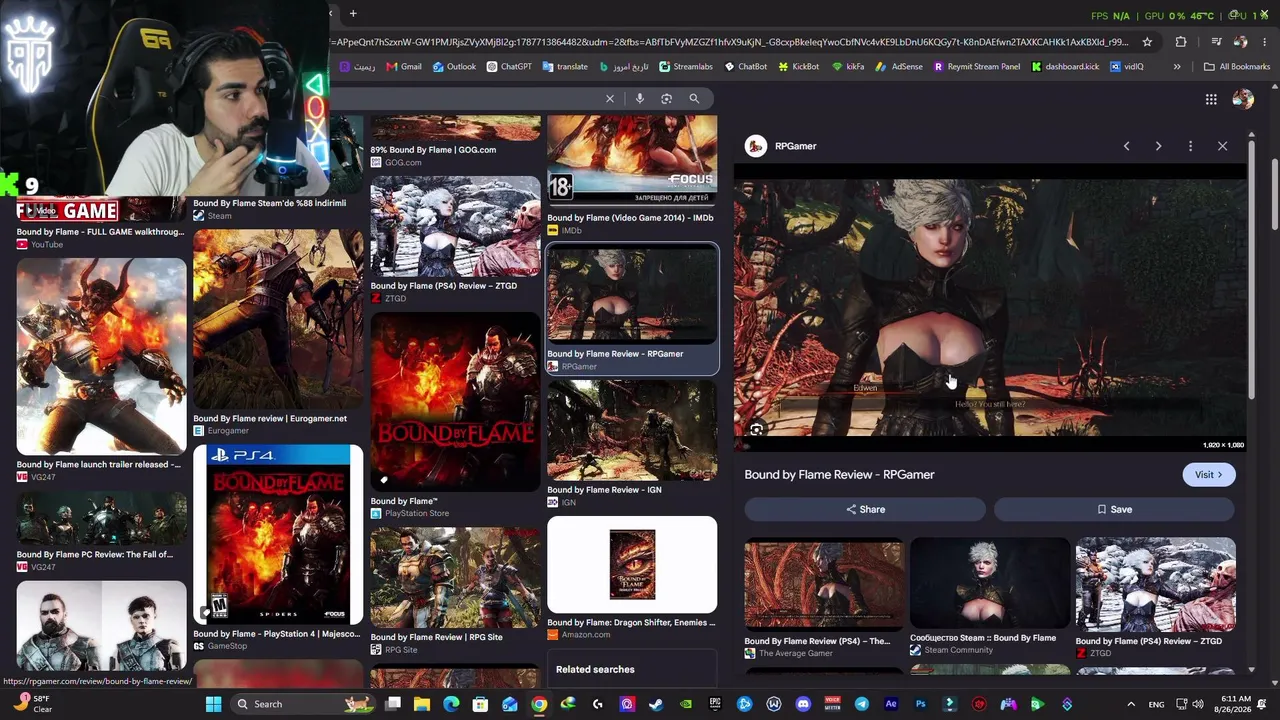The width and height of the screenshot is (1280, 720).
Task: Open the Google apps grid
Action: [1211, 99]
